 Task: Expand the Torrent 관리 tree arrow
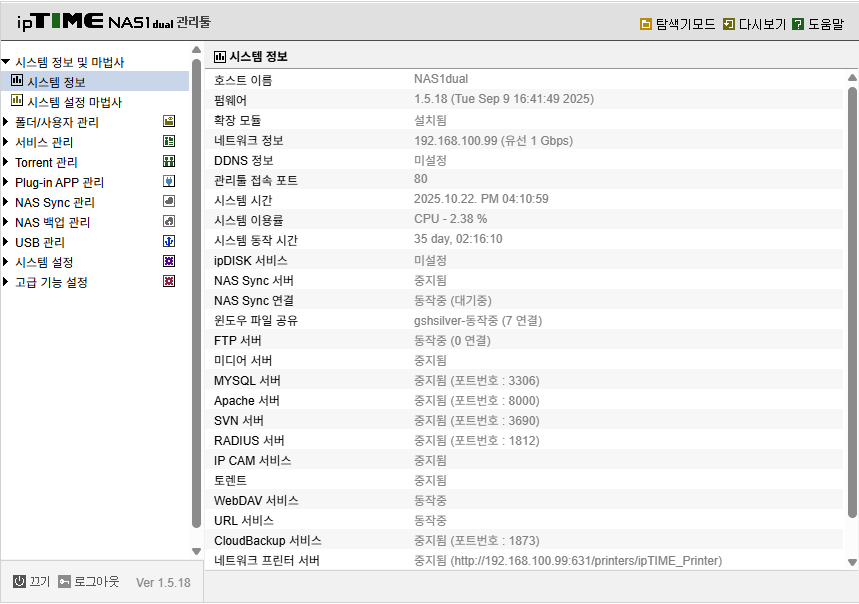point(6,162)
